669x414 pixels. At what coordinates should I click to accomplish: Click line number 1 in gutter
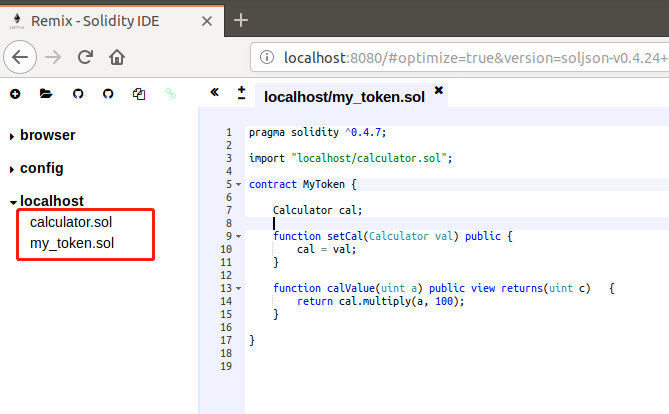click(229, 132)
